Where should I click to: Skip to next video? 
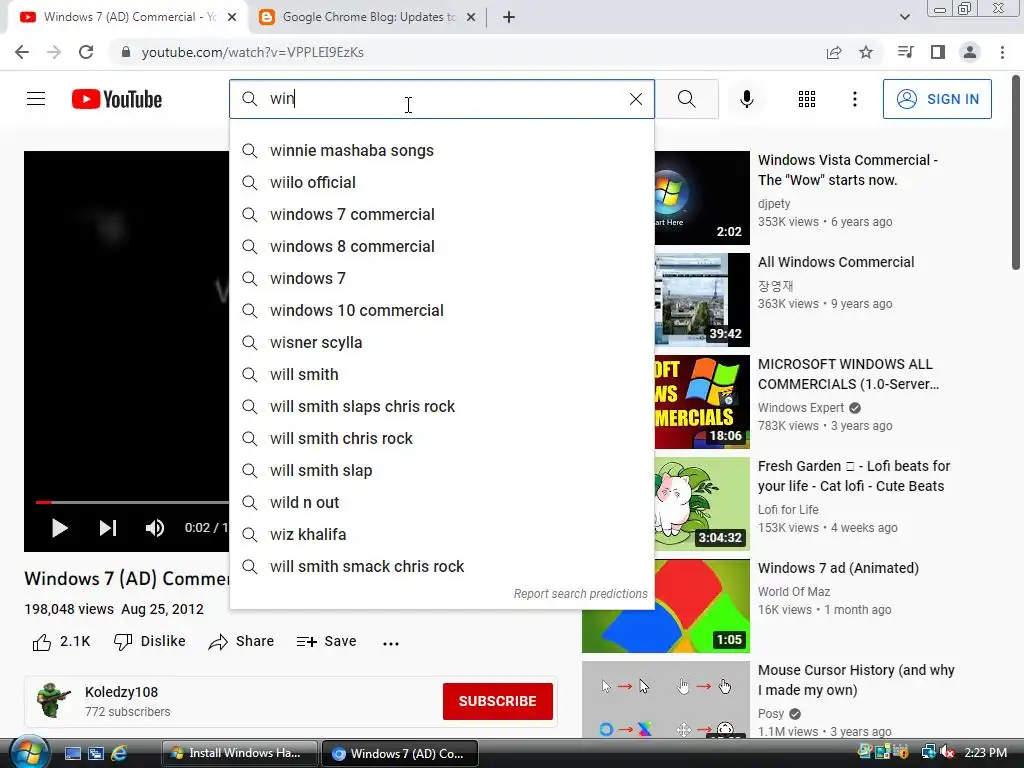pos(108,528)
